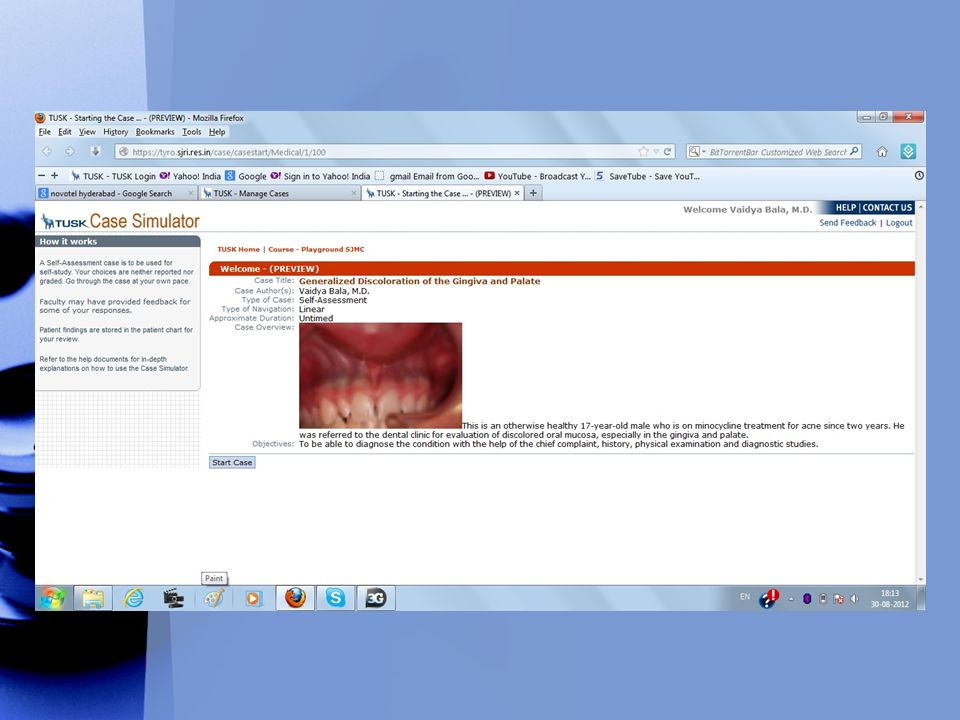This screenshot has height=720, width=960.
Task: Click the case title Generalized Discoloration text
Action: click(x=419, y=281)
